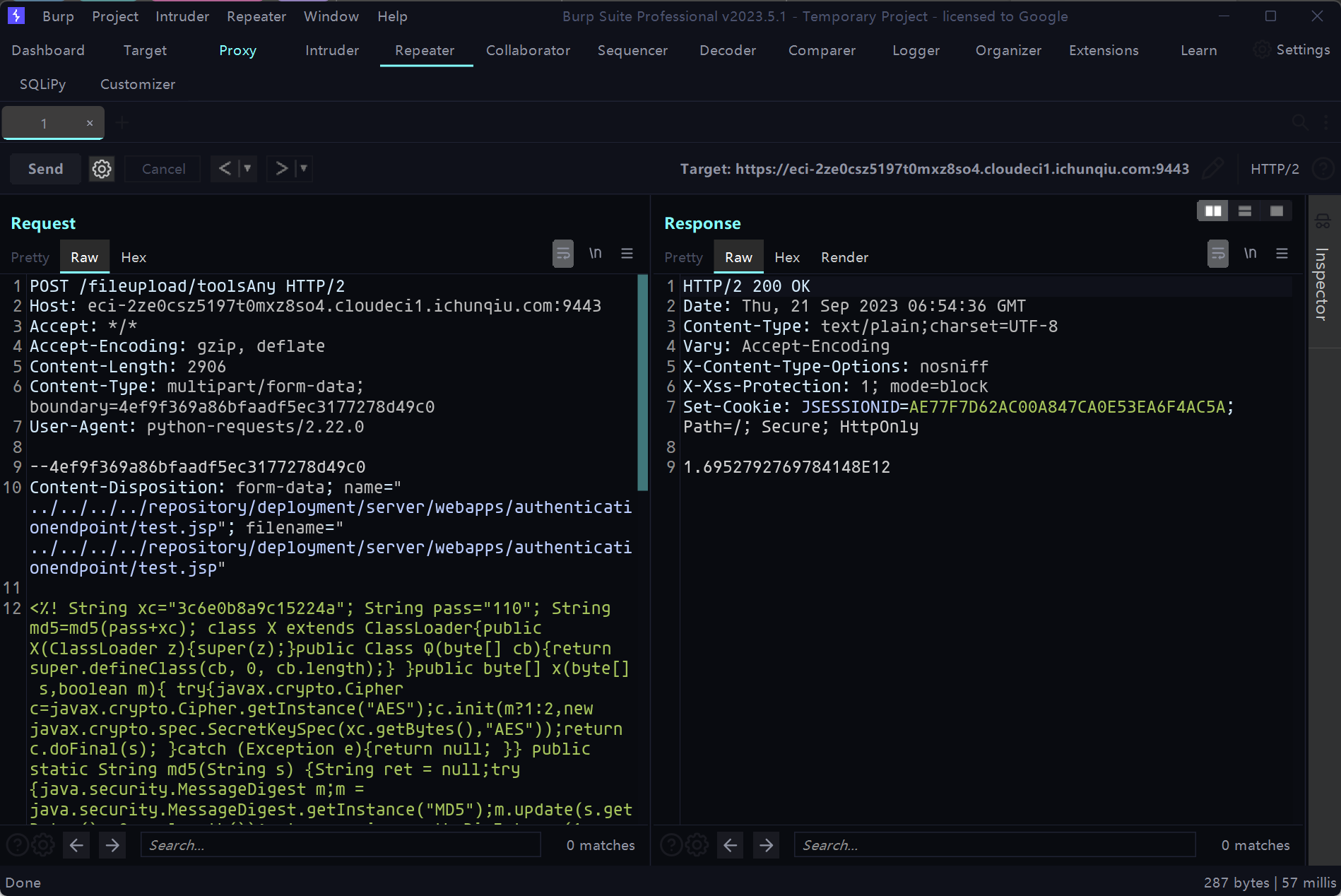Open the Window menu
This screenshot has height=896, width=1341.
point(331,16)
